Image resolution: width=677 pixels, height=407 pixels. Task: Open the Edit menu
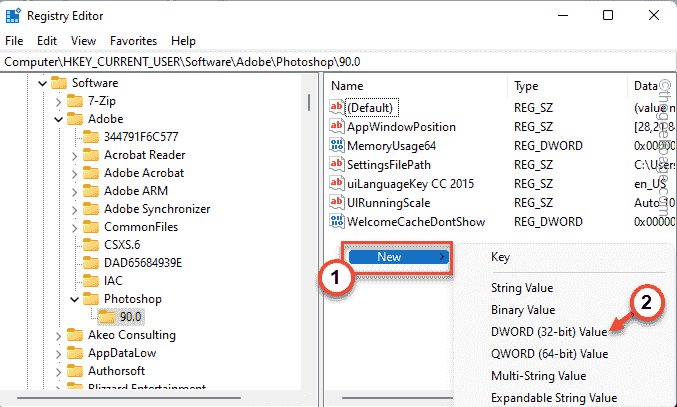tap(46, 41)
